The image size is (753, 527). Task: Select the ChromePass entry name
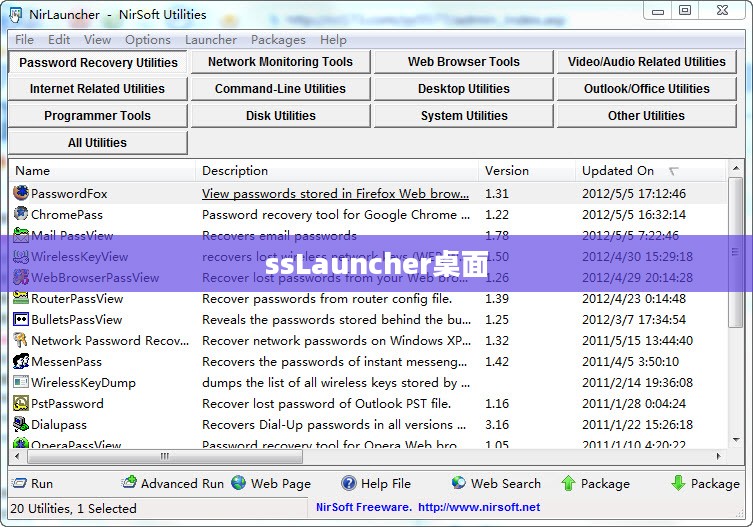click(67, 214)
